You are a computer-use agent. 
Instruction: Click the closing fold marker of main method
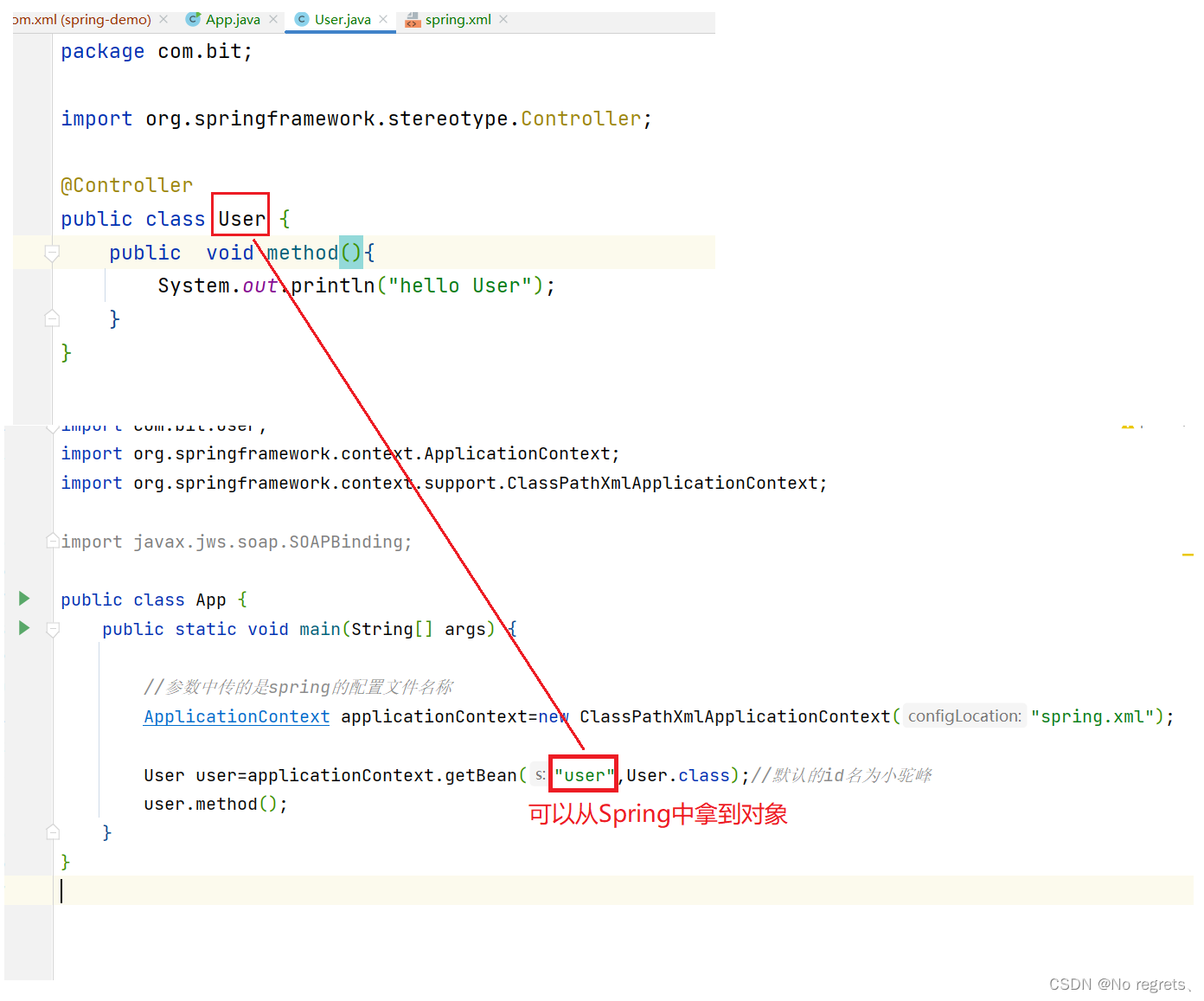(53, 832)
